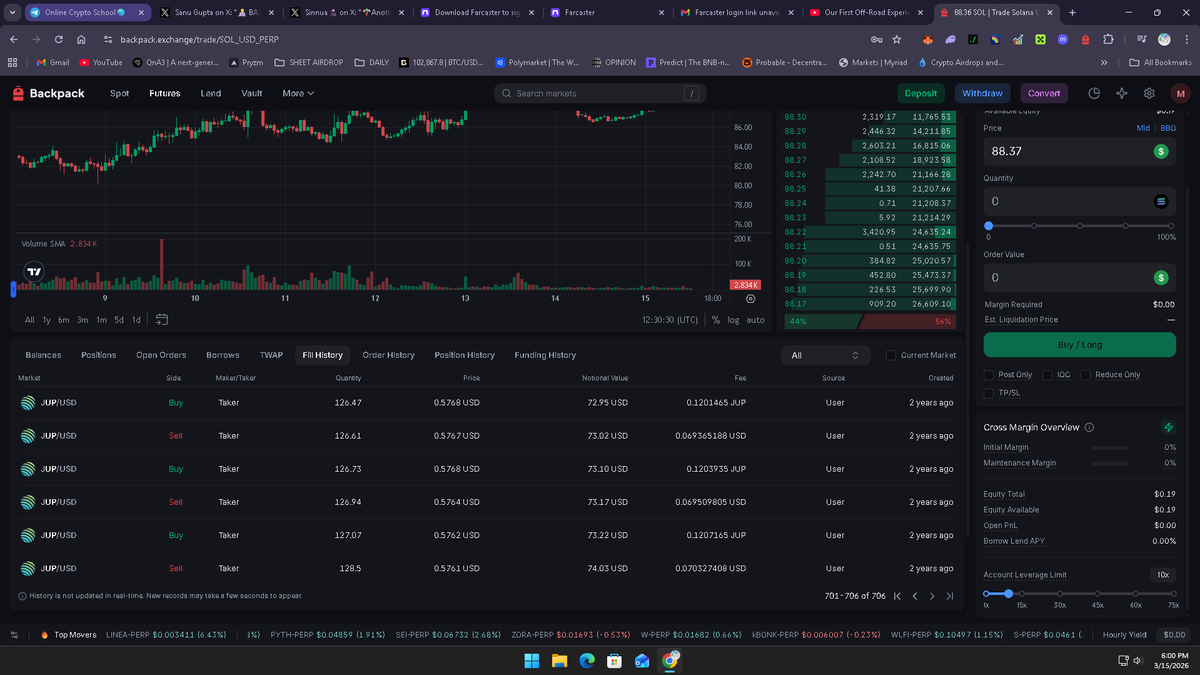
Task: Open the Vault page
Action: tap(252, 93)
